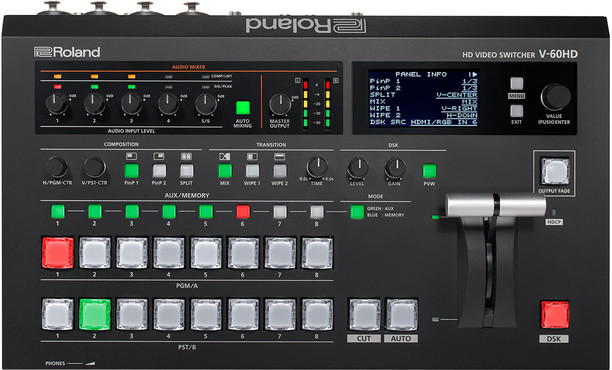Click the V/PST-CTR composition knob

point(94,168)
